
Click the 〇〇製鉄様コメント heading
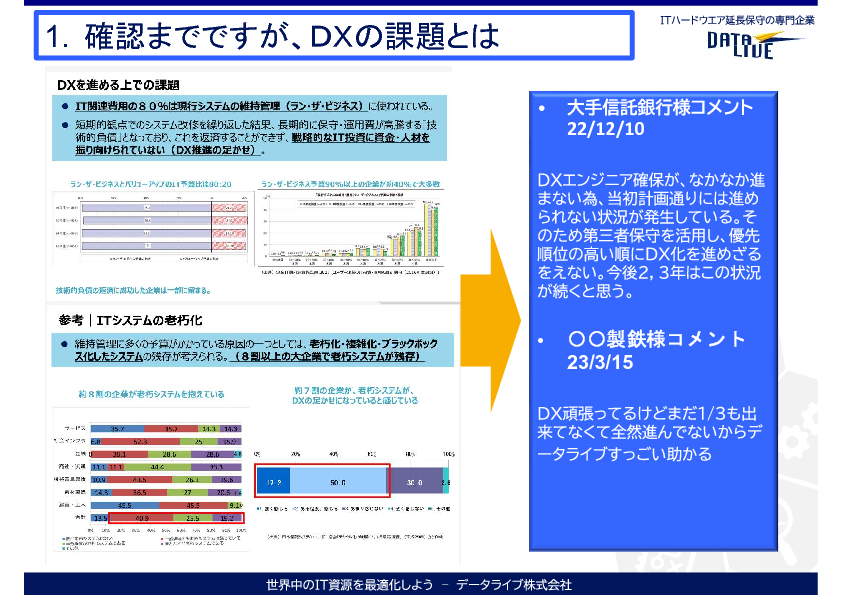(656, 340)
